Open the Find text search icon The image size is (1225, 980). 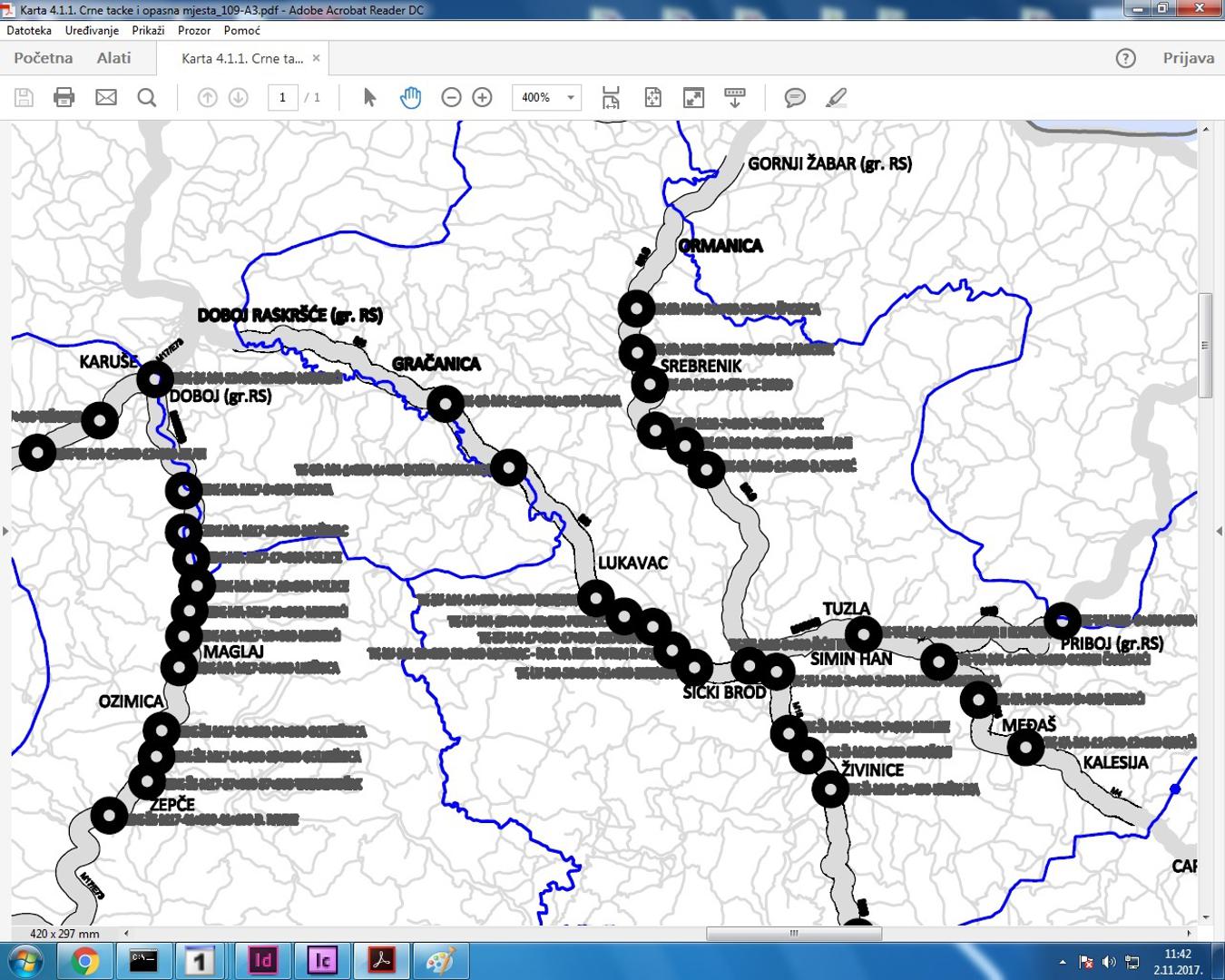tap(146, 97)
